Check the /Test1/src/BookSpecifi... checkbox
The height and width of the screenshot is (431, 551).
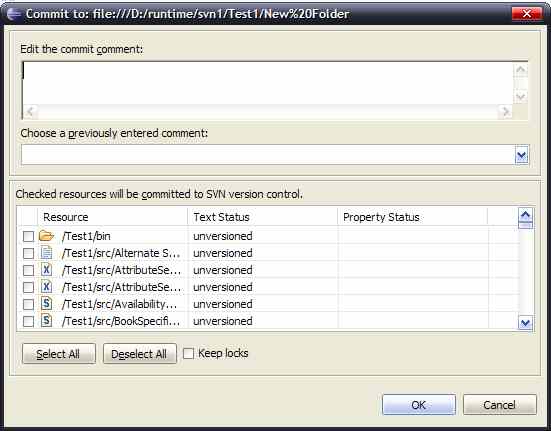[x=28, y=321]
